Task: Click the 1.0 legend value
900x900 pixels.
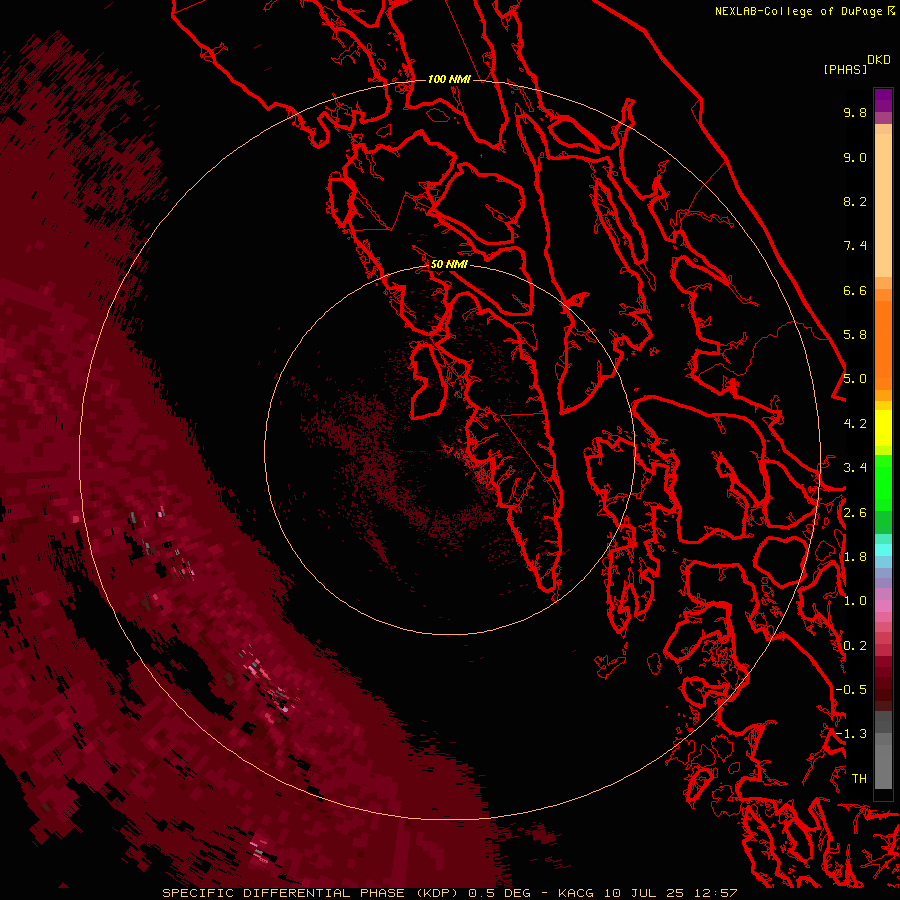Action: pyautogui.click(x=855, y=601)
